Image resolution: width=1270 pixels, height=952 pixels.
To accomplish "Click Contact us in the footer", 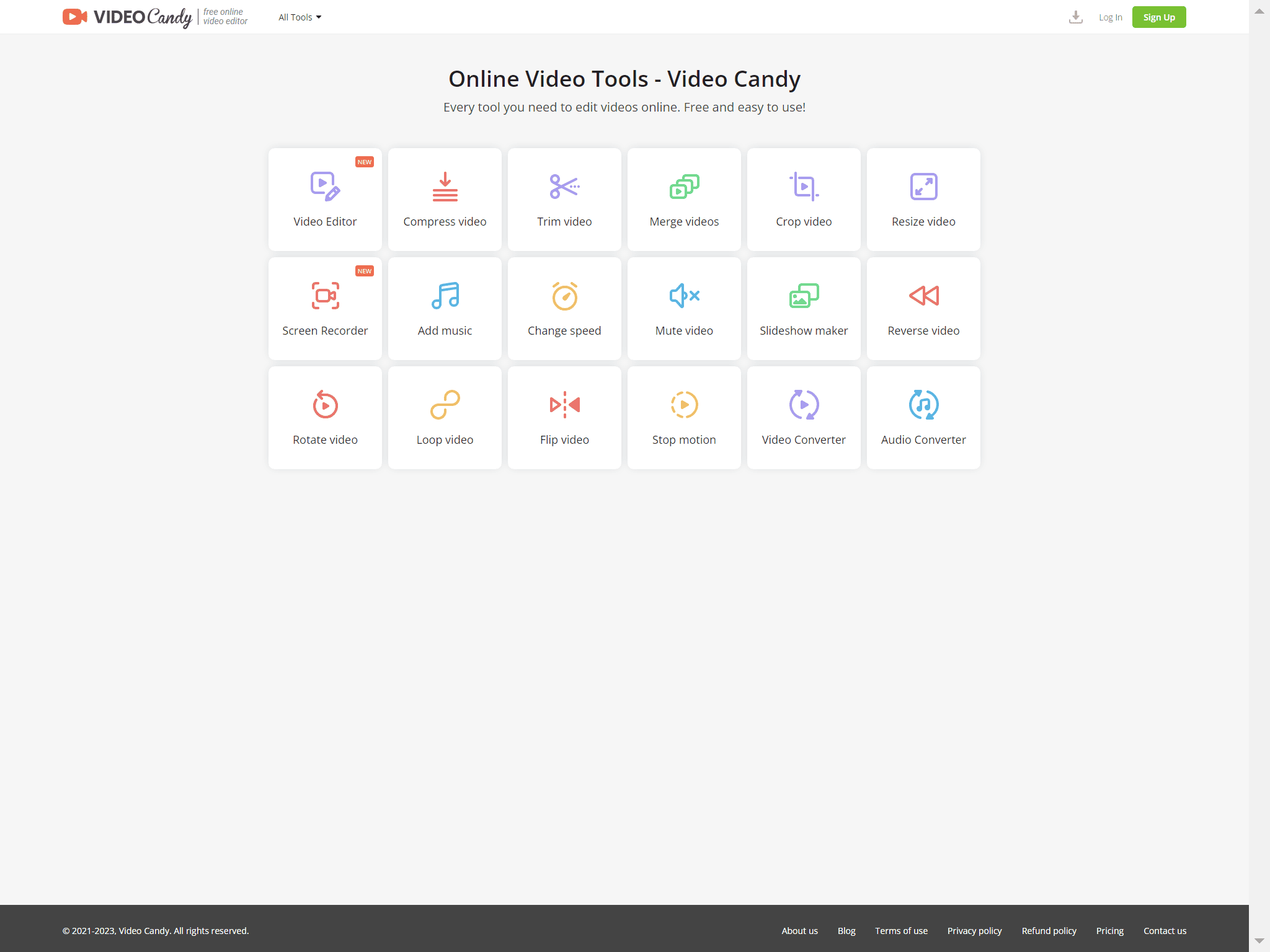I will click(1165, 931).
